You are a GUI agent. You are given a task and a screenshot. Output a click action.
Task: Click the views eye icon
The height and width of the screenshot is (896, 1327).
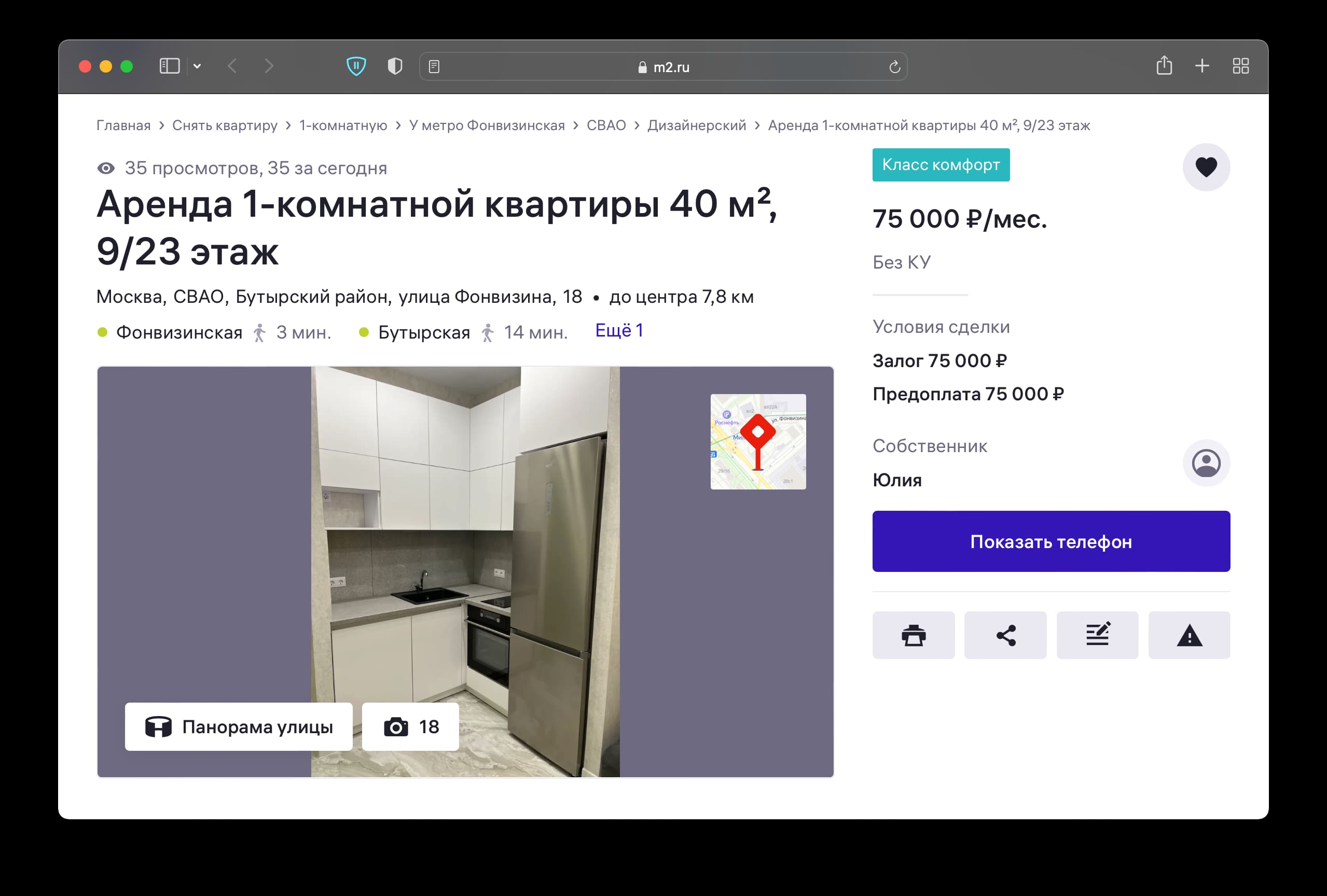click(x=106, y=169)
